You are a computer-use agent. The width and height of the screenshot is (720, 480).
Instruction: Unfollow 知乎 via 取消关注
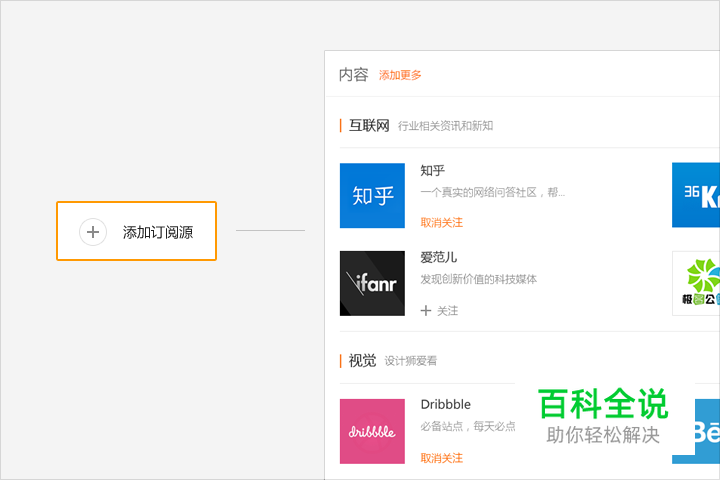point(442,223)
